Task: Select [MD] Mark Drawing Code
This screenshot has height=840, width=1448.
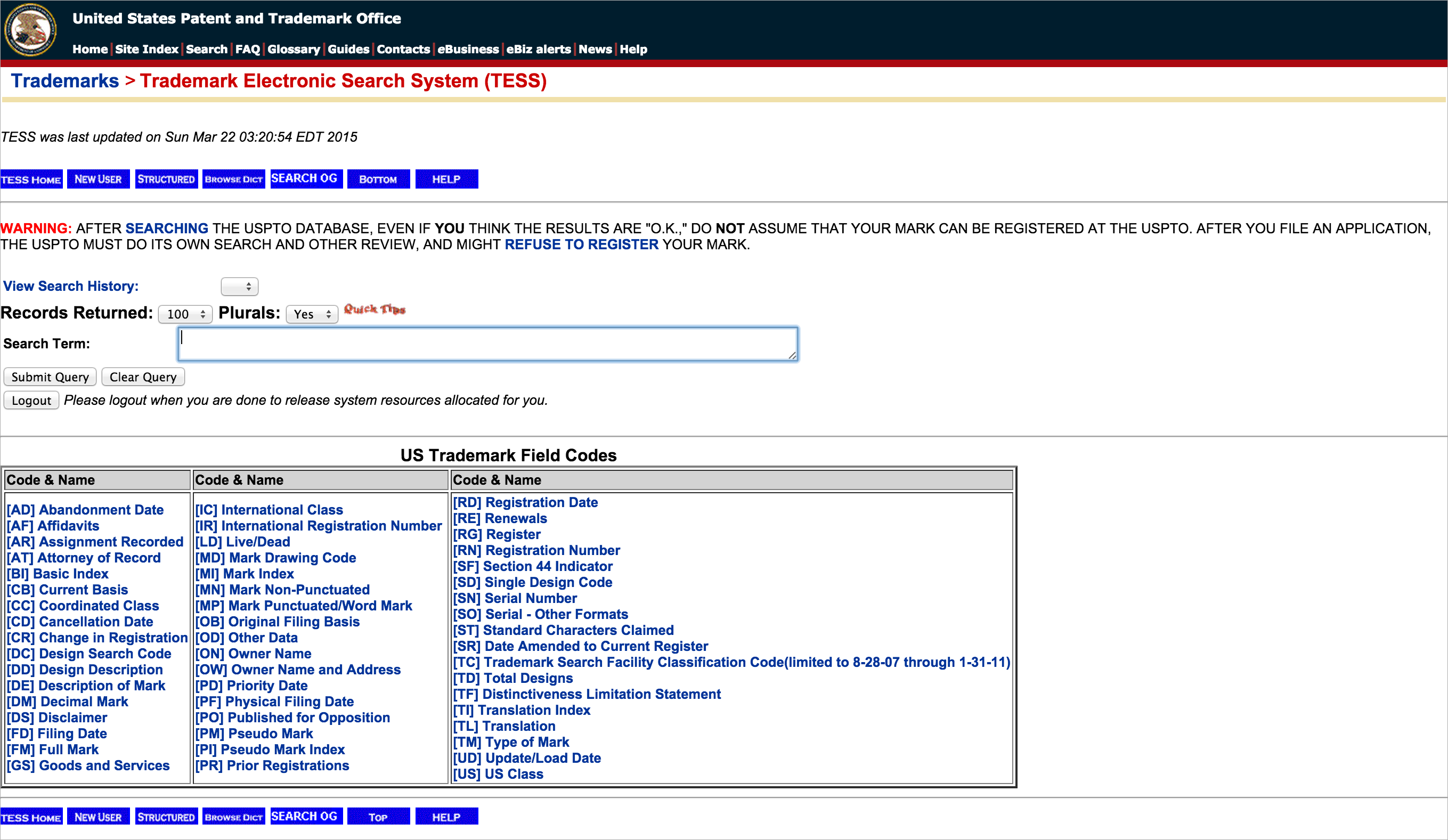Action: (x=275, y=558)
